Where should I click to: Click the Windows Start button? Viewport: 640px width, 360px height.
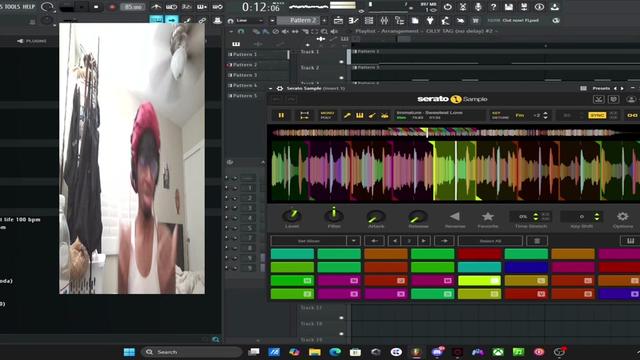(x=129, y=352)
